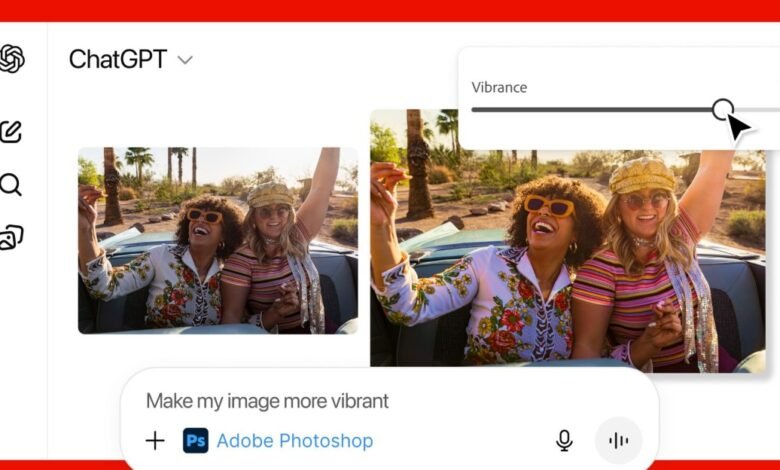Open the larger vibrant edited photo
The image size is (780, 470).
coord(568,241)
